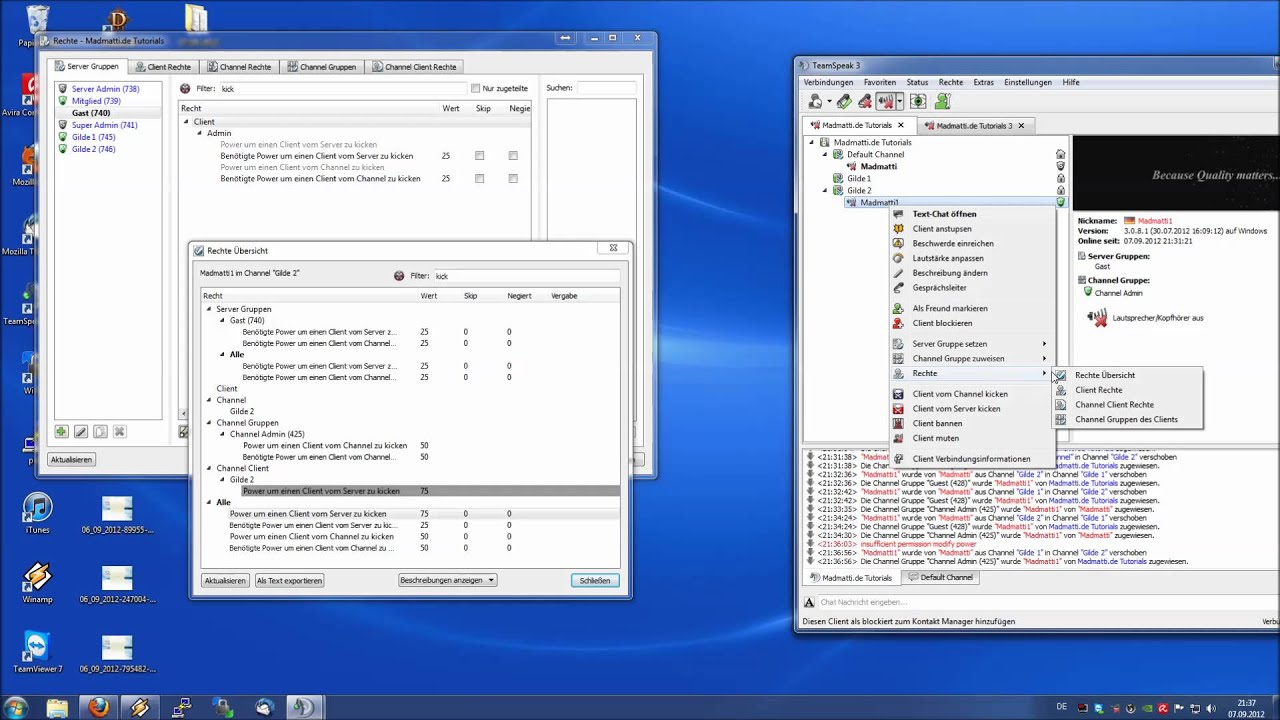Open the Winamp desktop shortcut
Screen dimensions: 1280x720
37,582
